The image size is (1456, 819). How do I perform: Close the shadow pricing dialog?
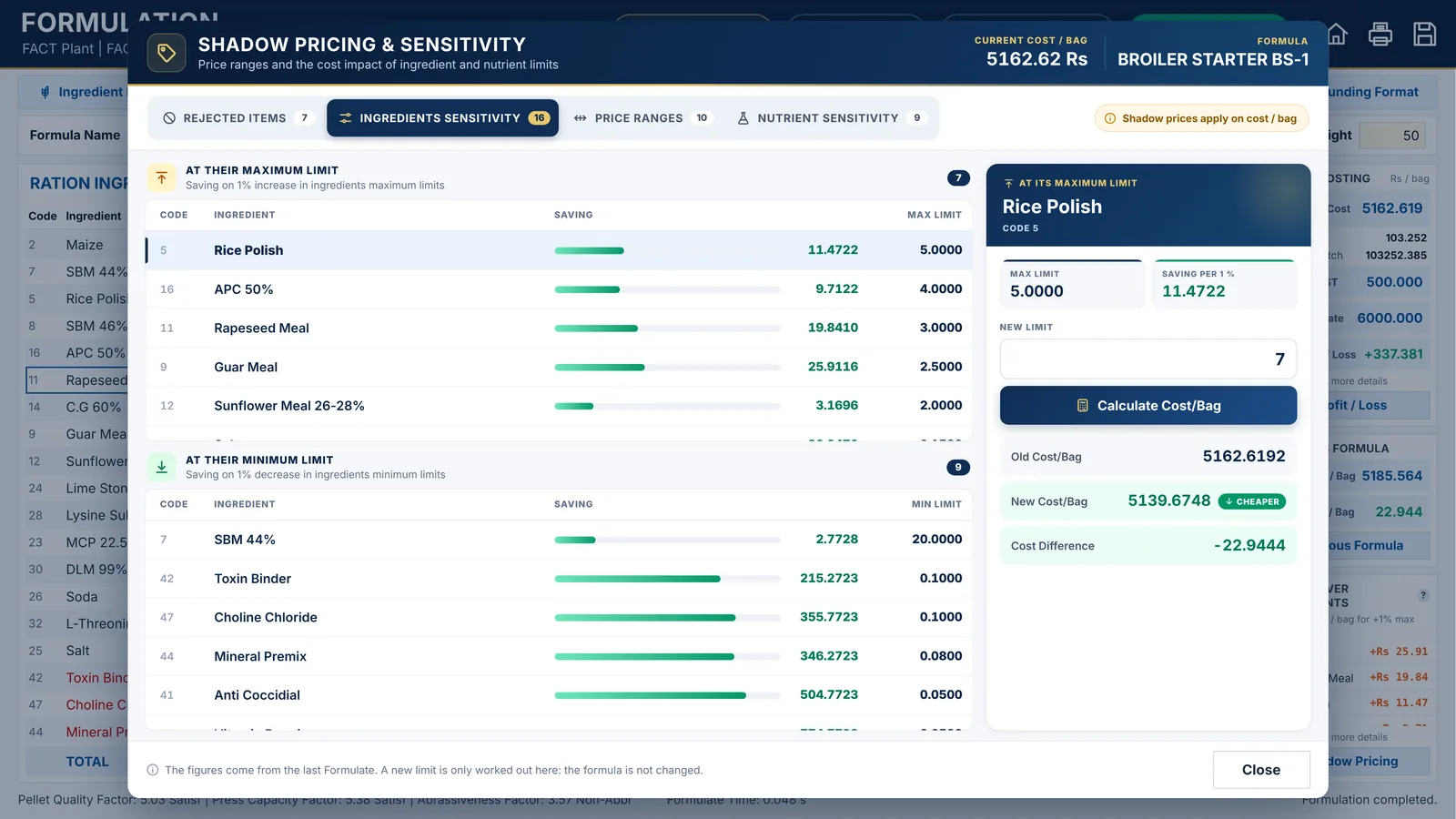click(1261, 770)
